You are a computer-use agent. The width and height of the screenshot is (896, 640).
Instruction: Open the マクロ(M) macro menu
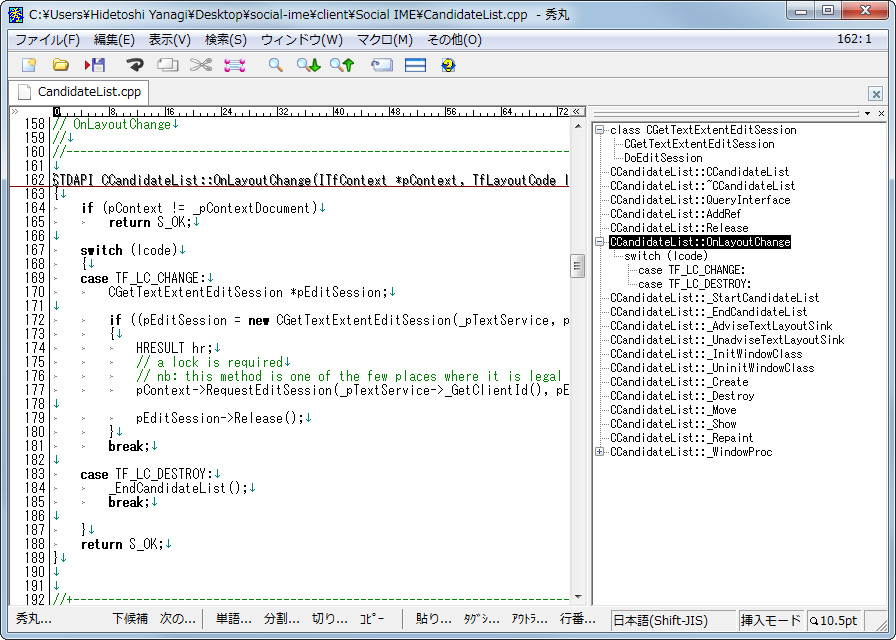pyautogui.click(x=384, y=40)
